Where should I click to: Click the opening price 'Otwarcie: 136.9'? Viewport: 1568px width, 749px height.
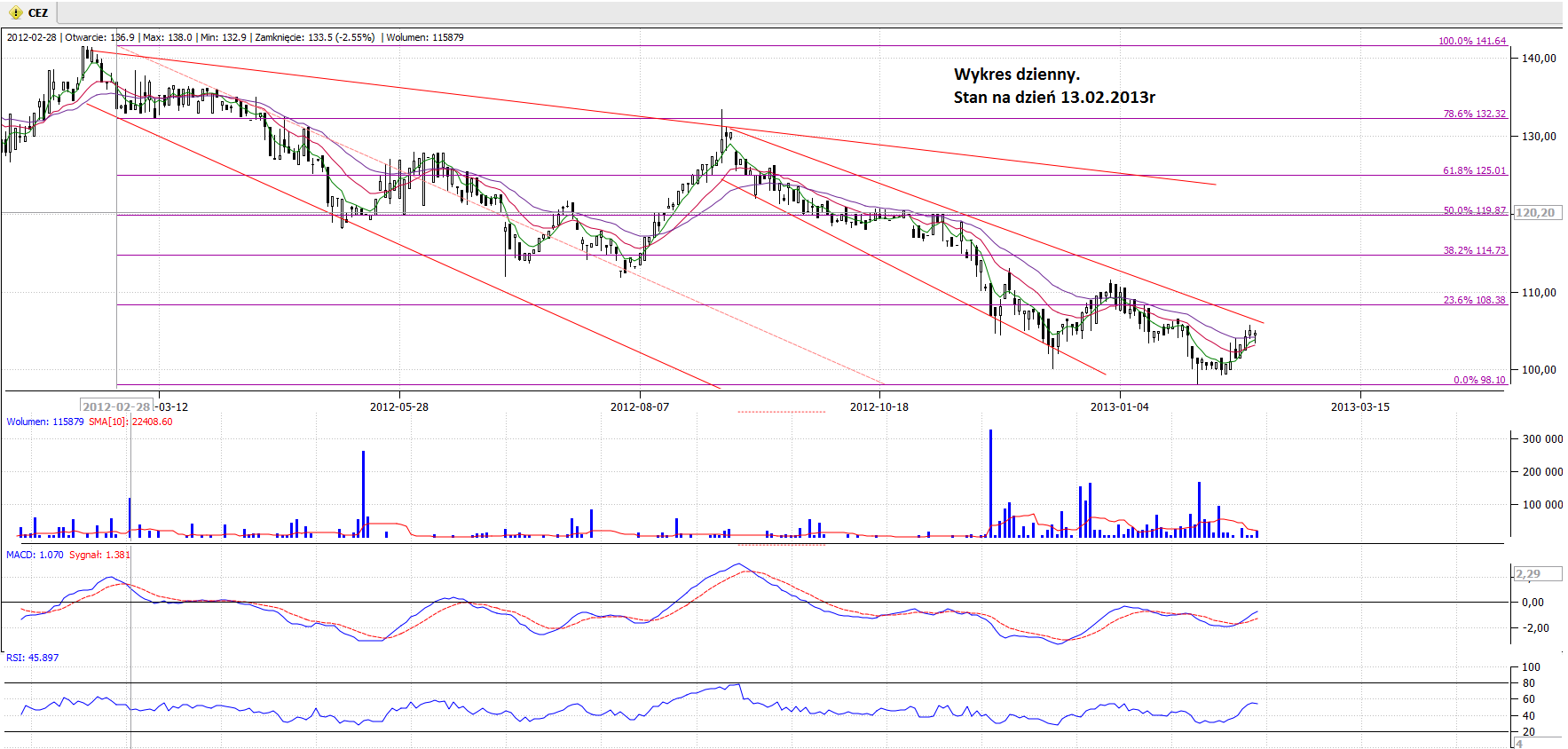click(100, 37)
